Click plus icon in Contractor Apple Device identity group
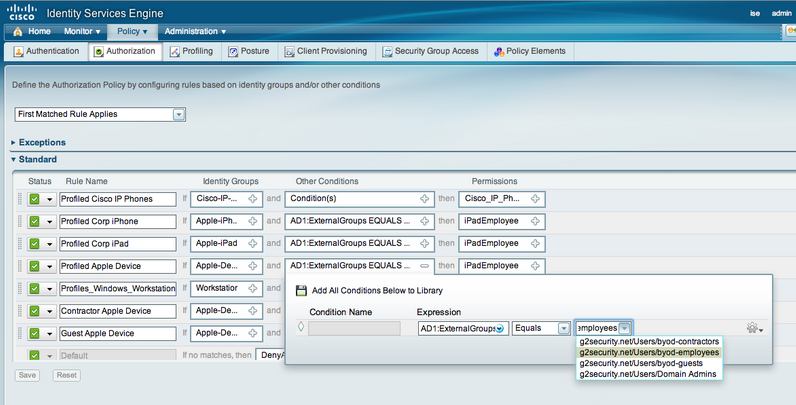 pos(252,311)
